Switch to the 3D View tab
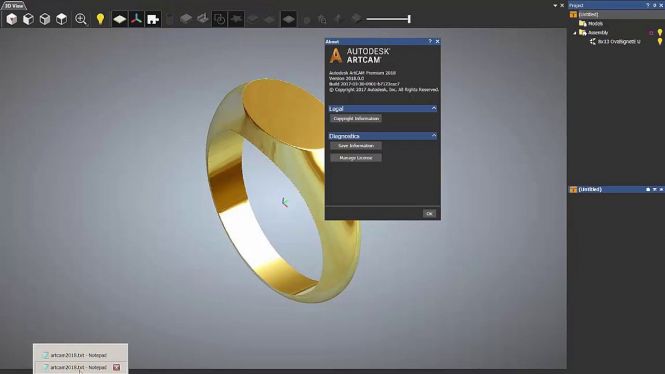665x374 pixels. point(14,6)
